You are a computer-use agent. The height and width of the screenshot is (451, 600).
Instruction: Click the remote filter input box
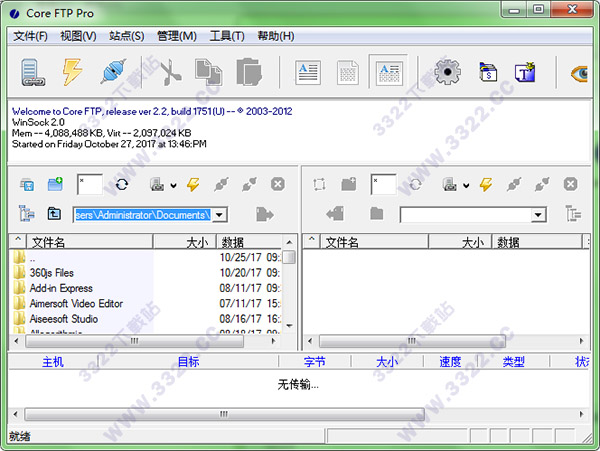coord(383,185)
